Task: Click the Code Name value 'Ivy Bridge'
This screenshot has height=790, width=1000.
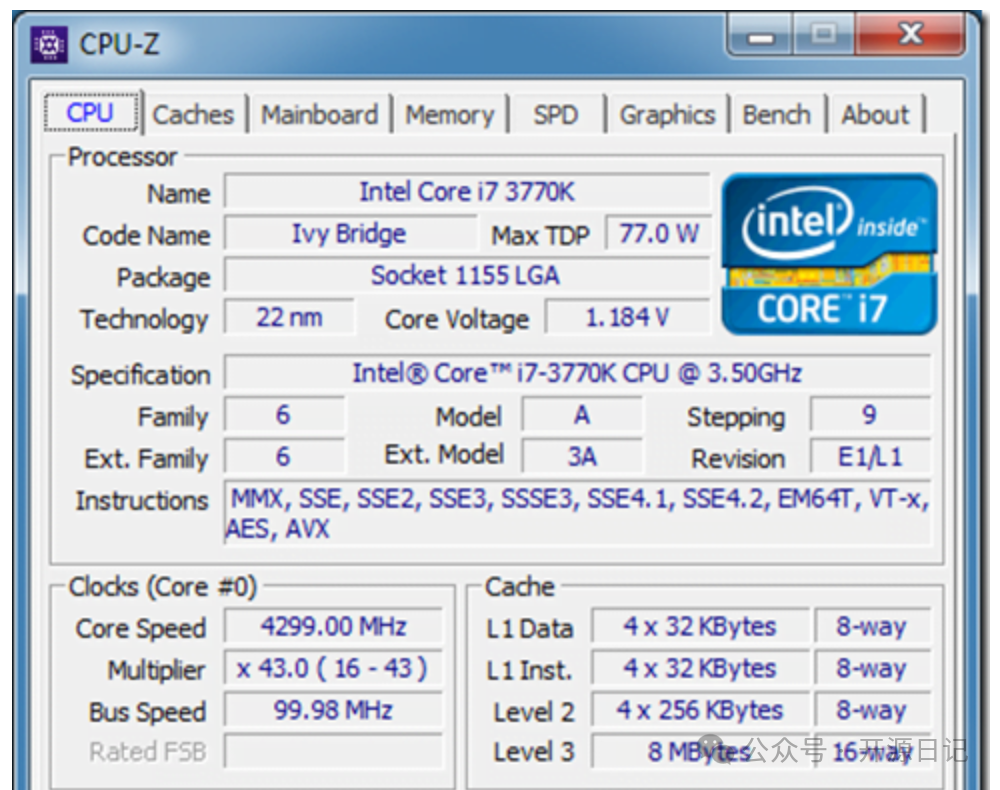Action: pos(349,233)
